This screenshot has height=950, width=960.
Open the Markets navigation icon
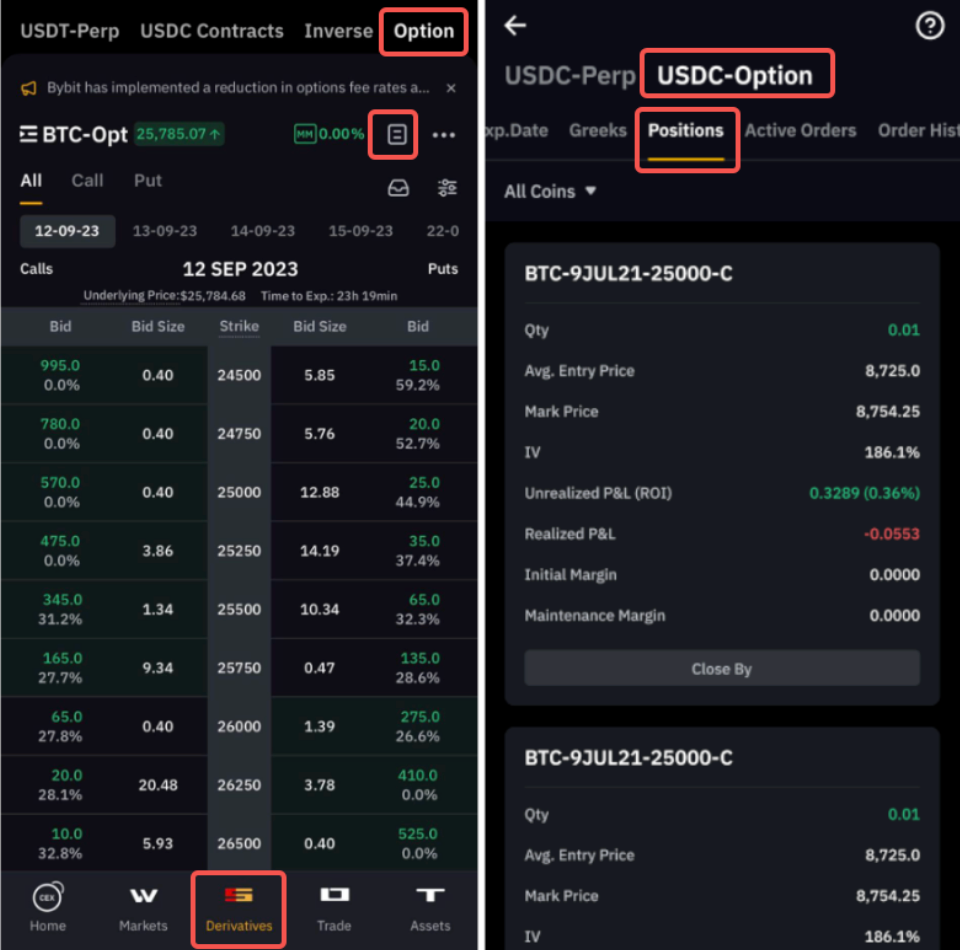click(143, 907)
